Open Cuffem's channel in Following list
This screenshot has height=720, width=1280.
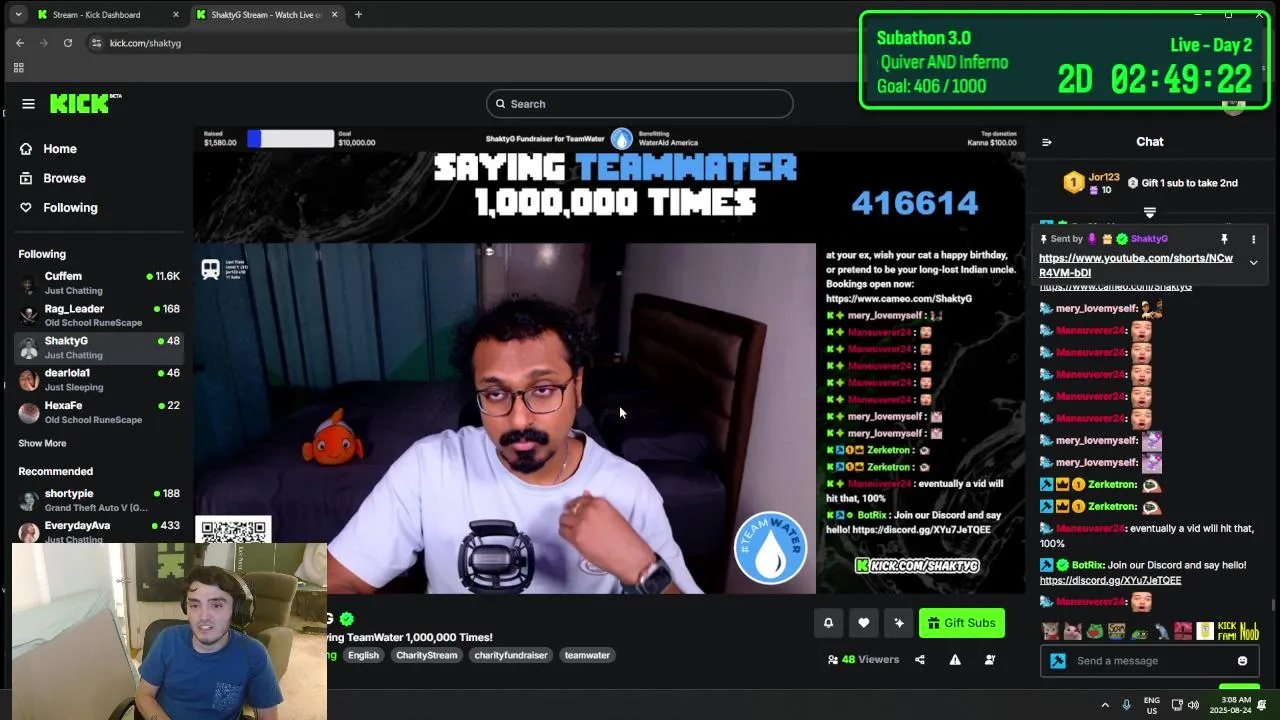click(99, 283)
